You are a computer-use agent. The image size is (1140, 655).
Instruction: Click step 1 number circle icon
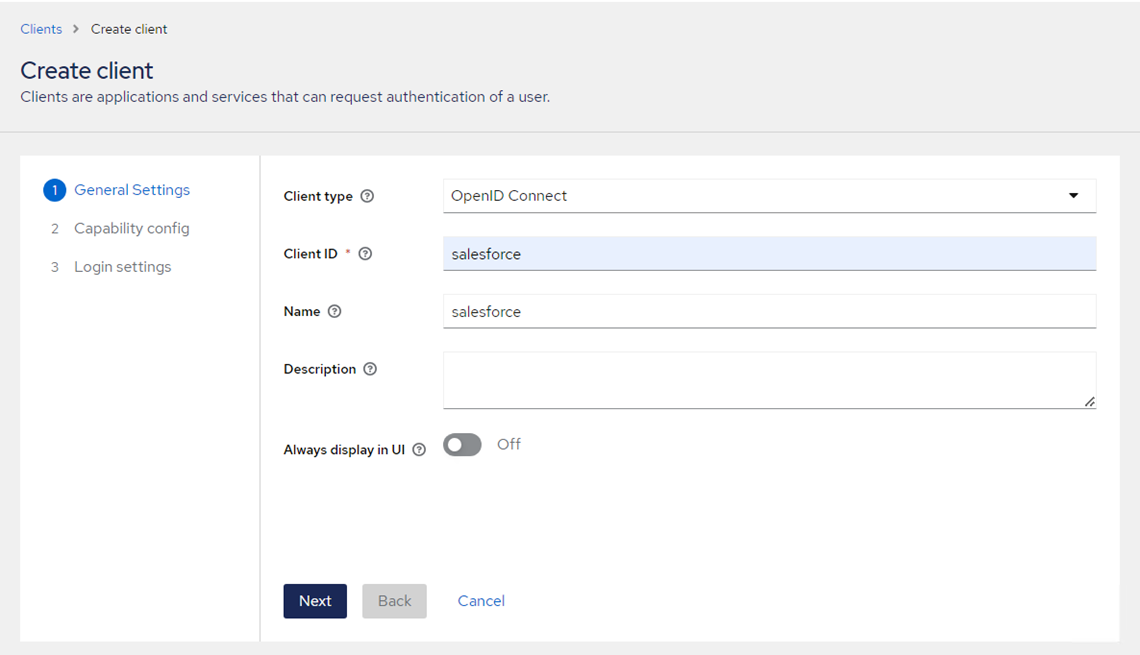click(54, 190)
